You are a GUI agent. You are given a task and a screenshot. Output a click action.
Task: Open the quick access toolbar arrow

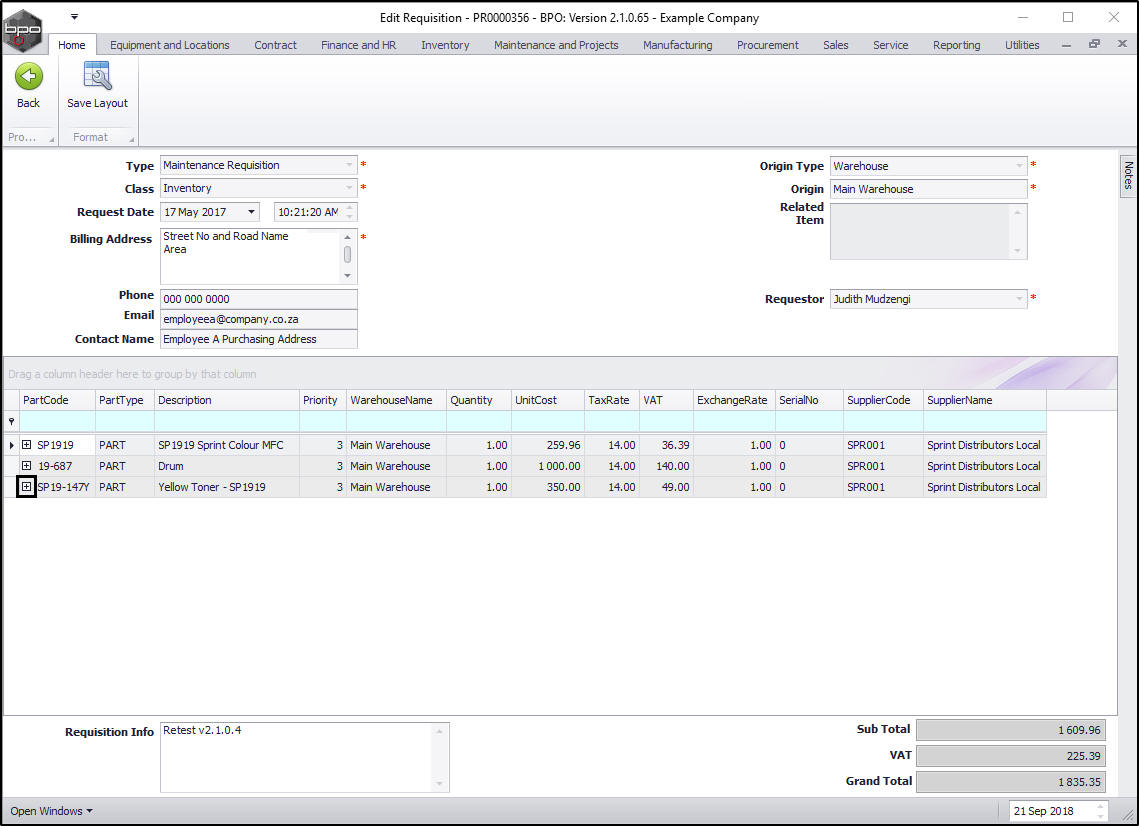coord(74,17)
